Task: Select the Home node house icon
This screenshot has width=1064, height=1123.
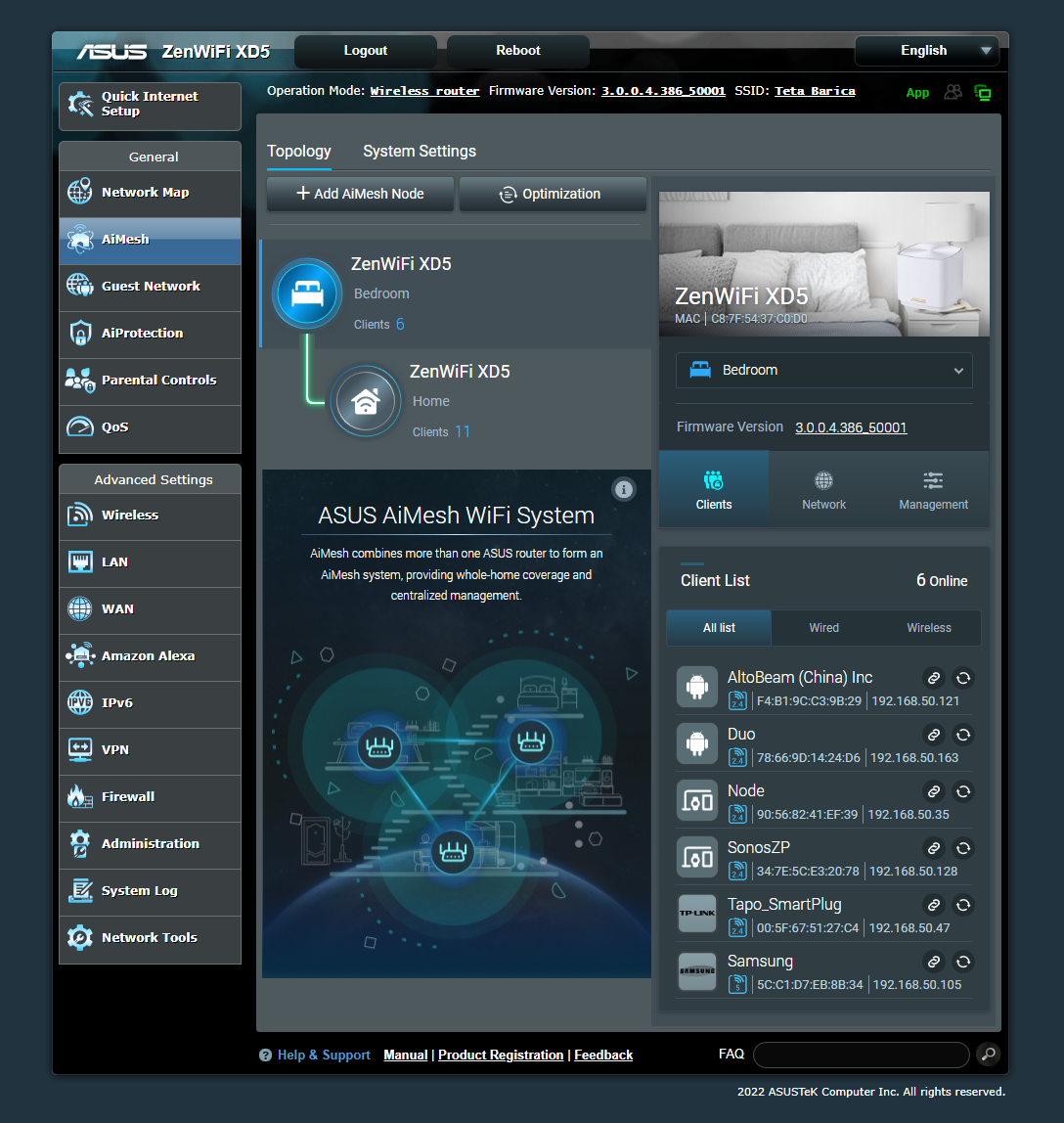Action: (x=366, y=401)
